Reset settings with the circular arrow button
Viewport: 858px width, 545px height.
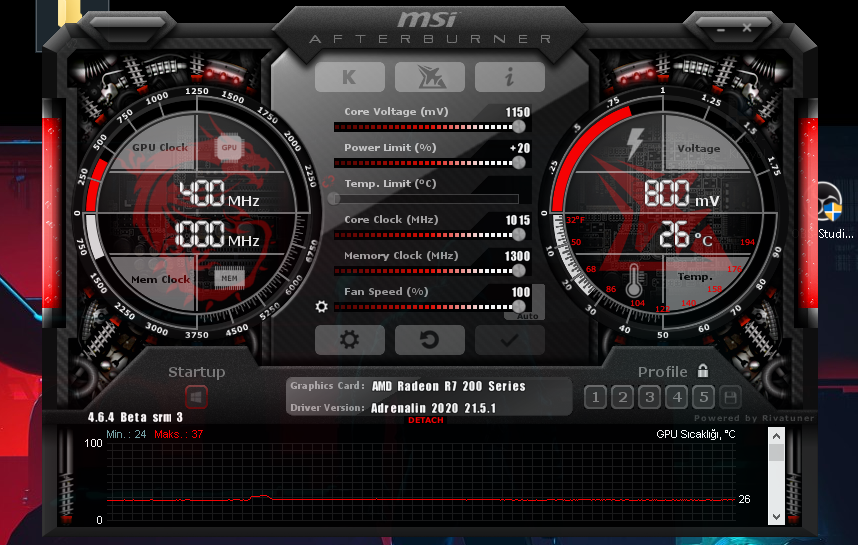(430, 340)
